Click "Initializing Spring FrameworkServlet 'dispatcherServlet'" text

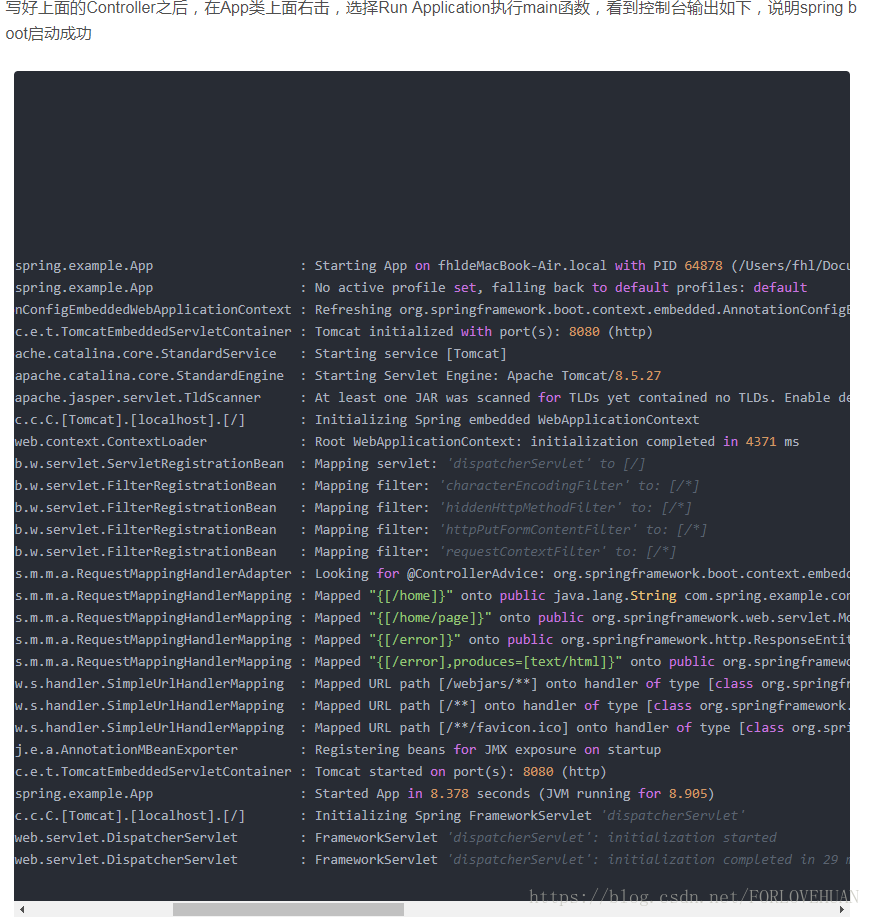click(x=530, y=816)
